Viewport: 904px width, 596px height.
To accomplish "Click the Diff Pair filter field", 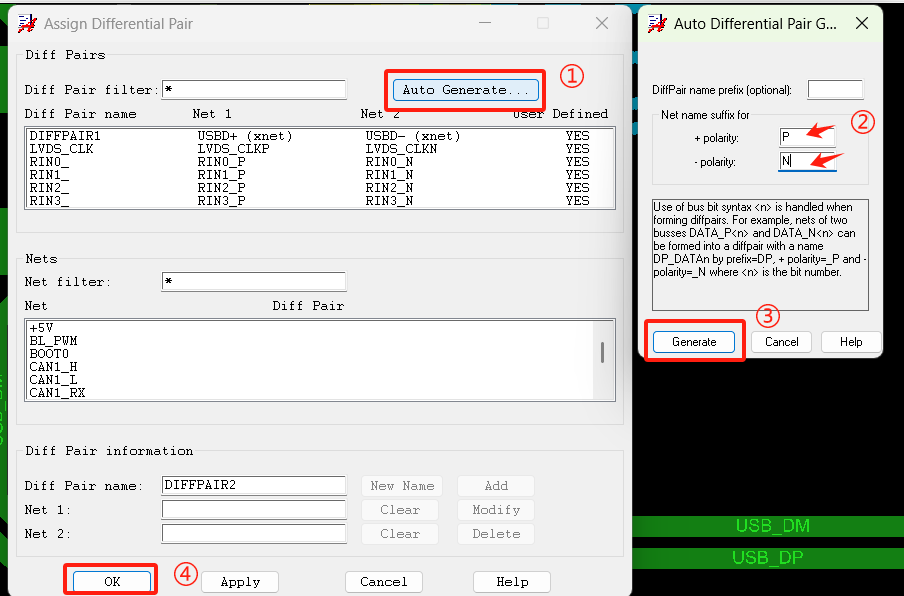I will tap(254, 89).
